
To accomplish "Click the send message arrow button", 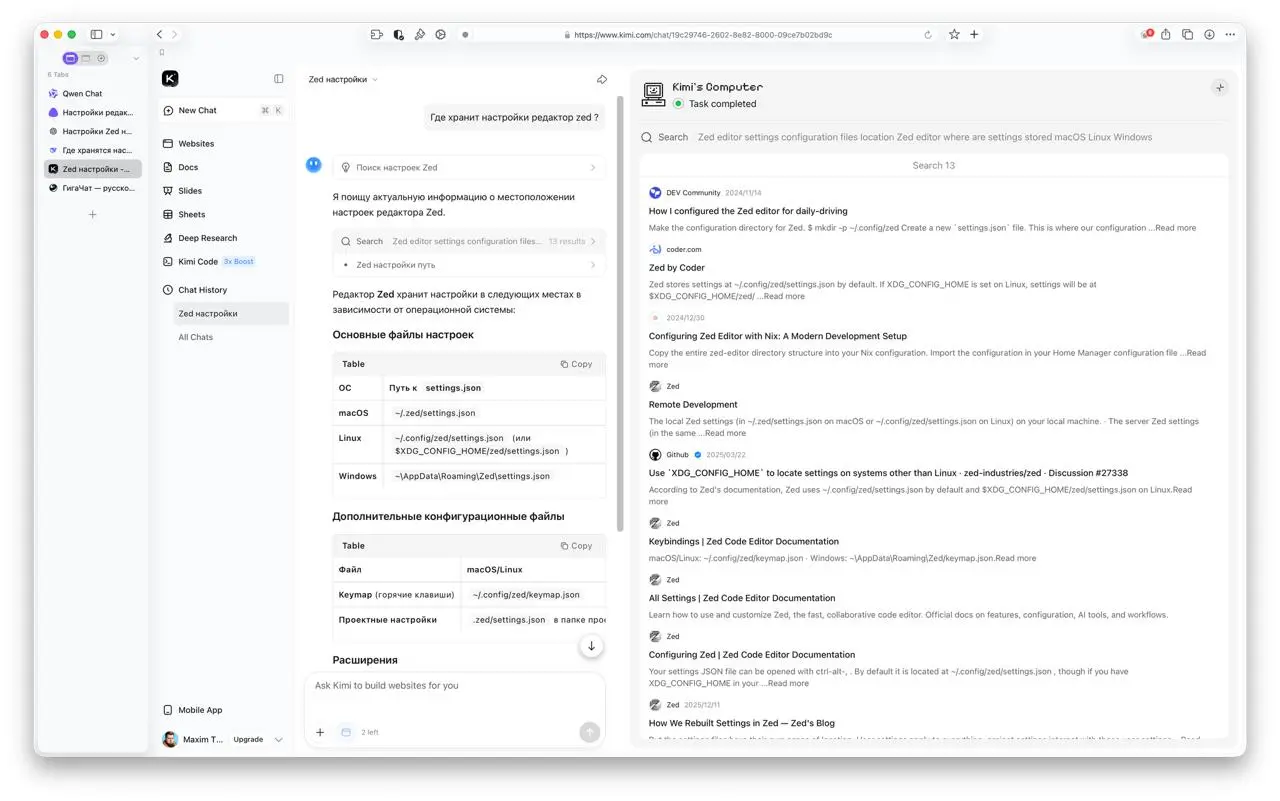I will (x=590, y=732).
